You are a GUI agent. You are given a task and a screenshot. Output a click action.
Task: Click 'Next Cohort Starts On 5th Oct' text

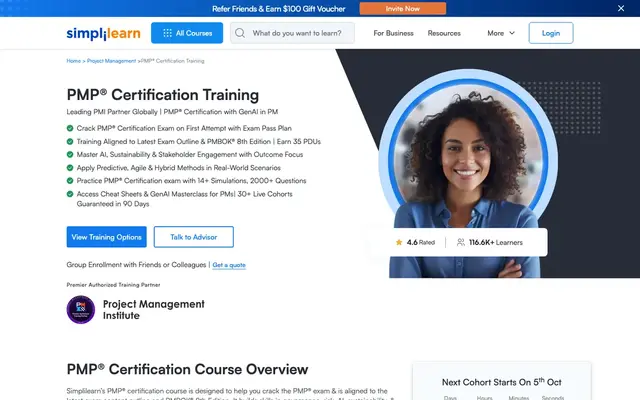click(x=502, y=382)
